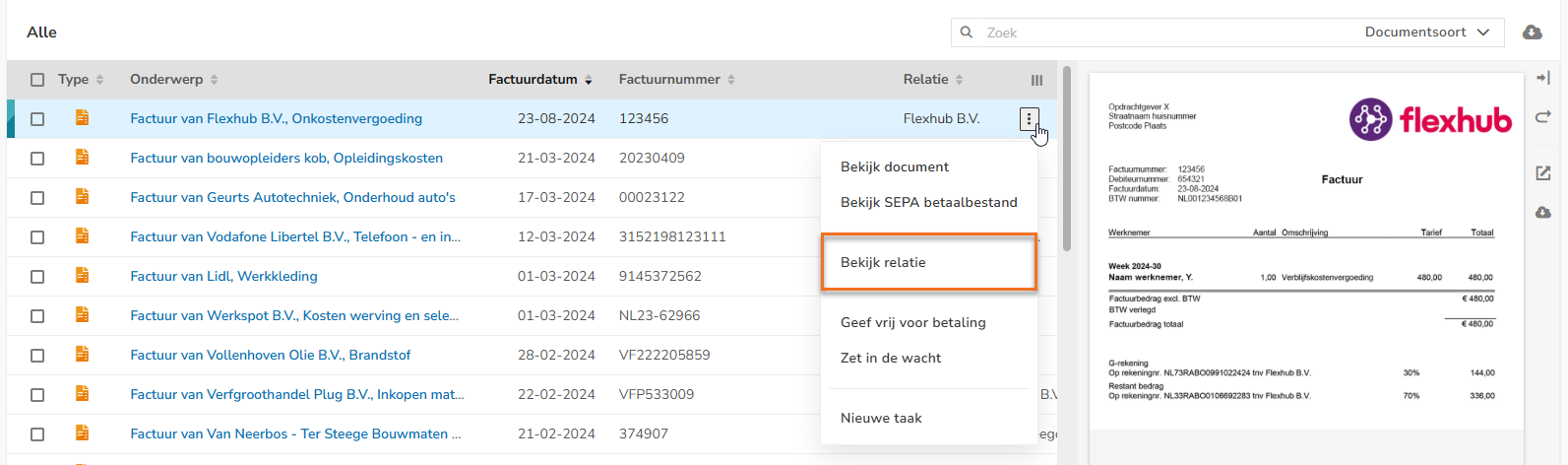Screen dimensions: 1568x465
Task: Collapse the preview panel with the arrow icon
Action: pyautogui.click(x=1542, y=78)
